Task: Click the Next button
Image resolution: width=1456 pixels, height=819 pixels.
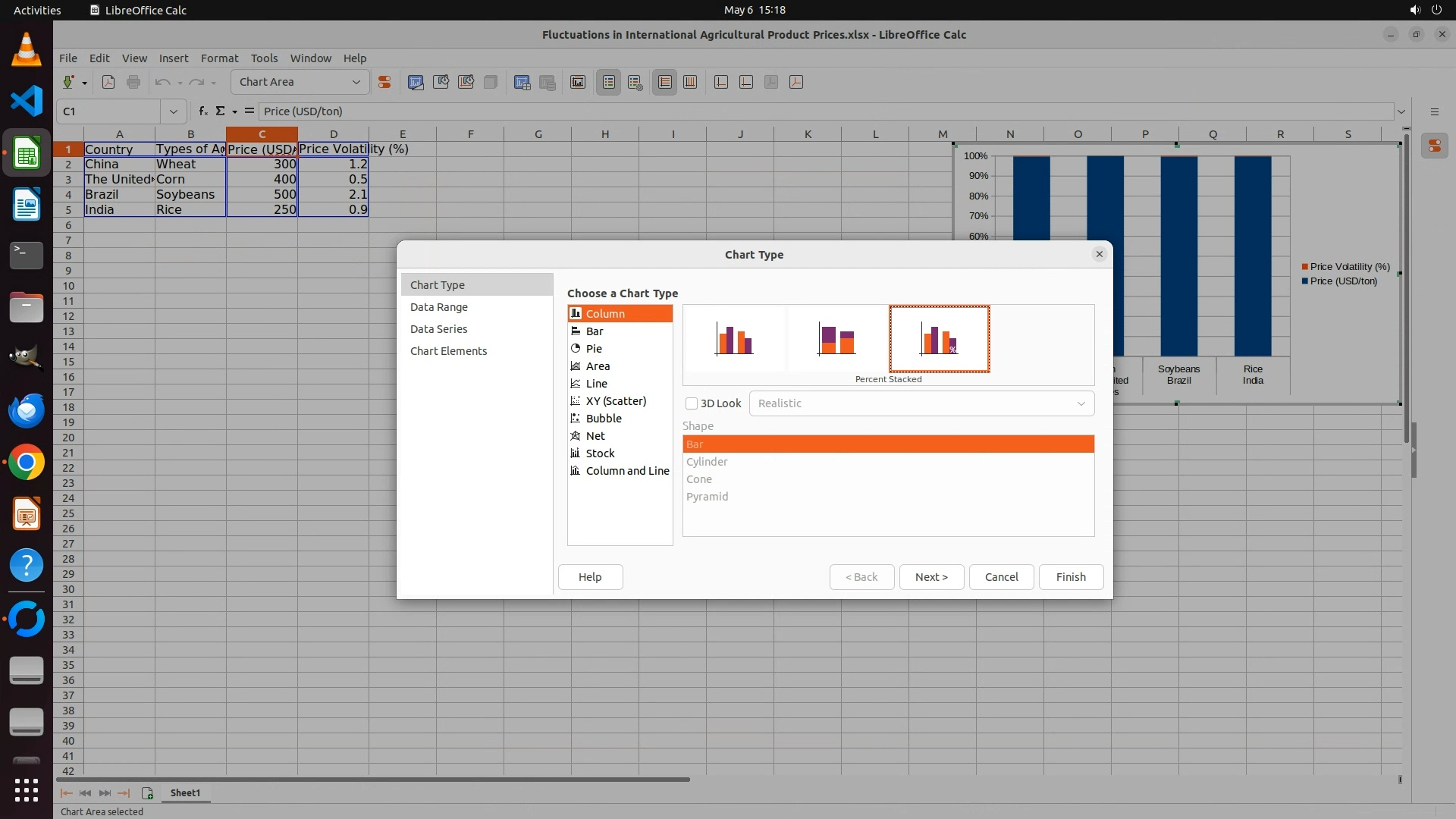Action: (931, 577)
